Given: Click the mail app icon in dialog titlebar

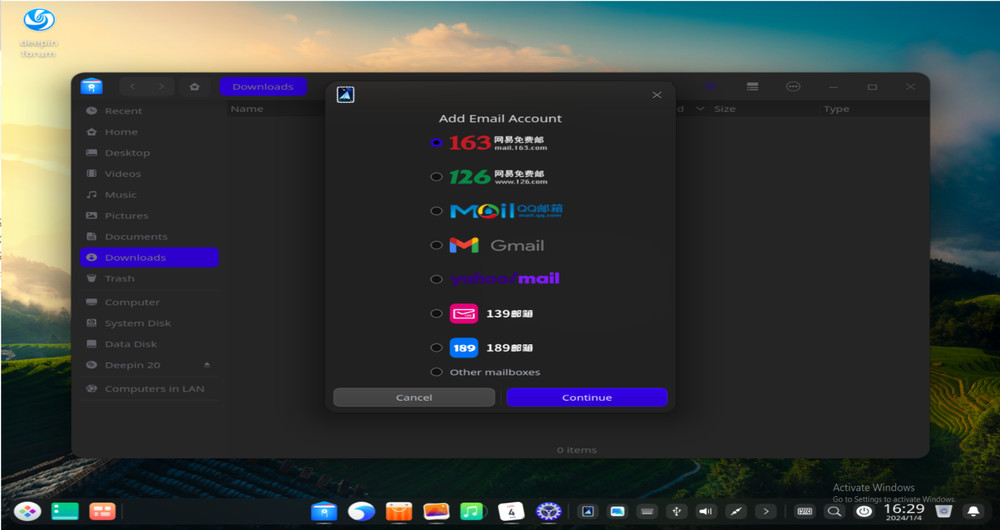Looking at the screenshot, I should pos(345,95).
